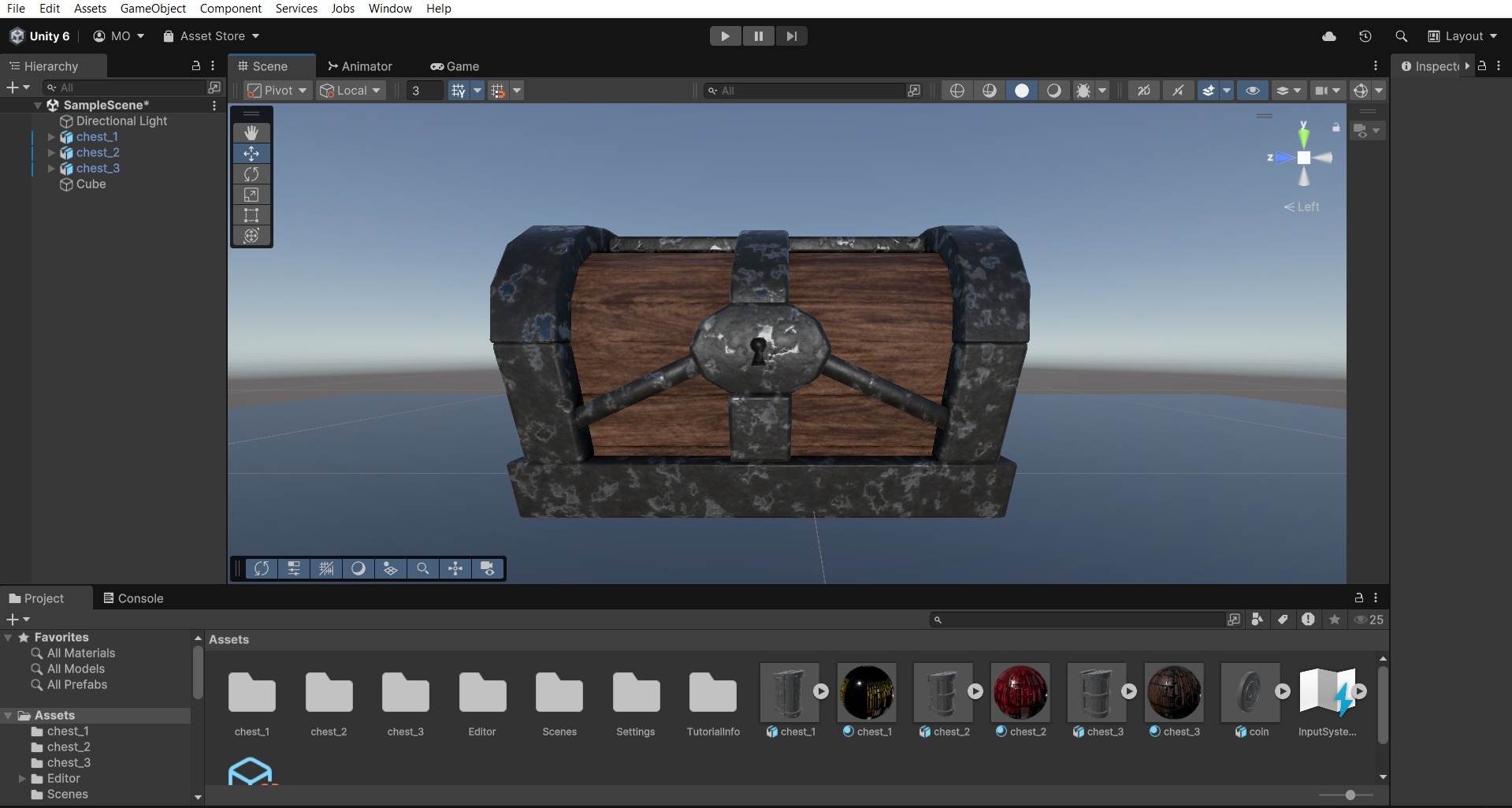Select the combined Transform tool
1512x808 pixels.
tap(251, 235)
